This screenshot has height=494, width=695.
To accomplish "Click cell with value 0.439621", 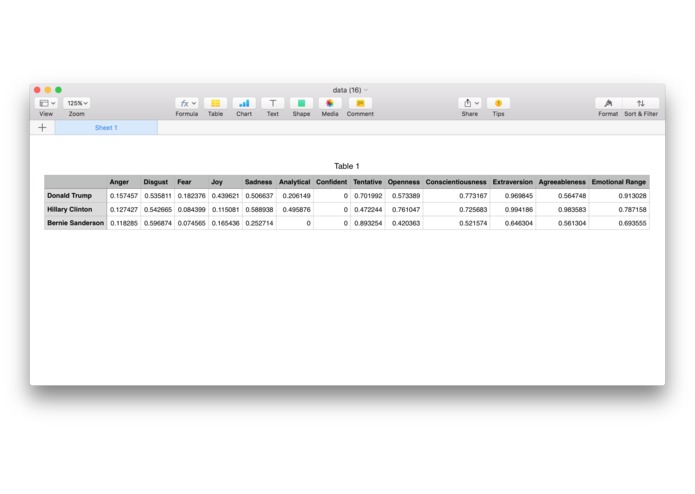I will point(225,196).
